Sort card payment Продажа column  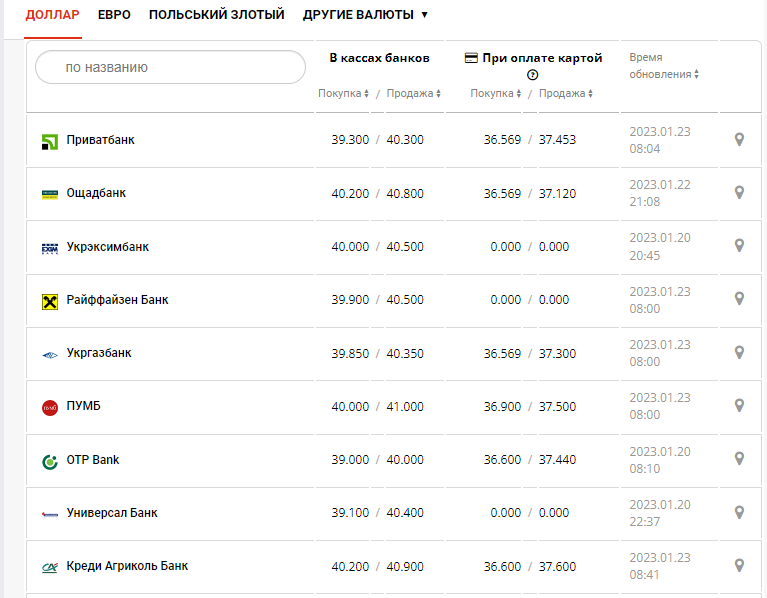click(565, 94)
